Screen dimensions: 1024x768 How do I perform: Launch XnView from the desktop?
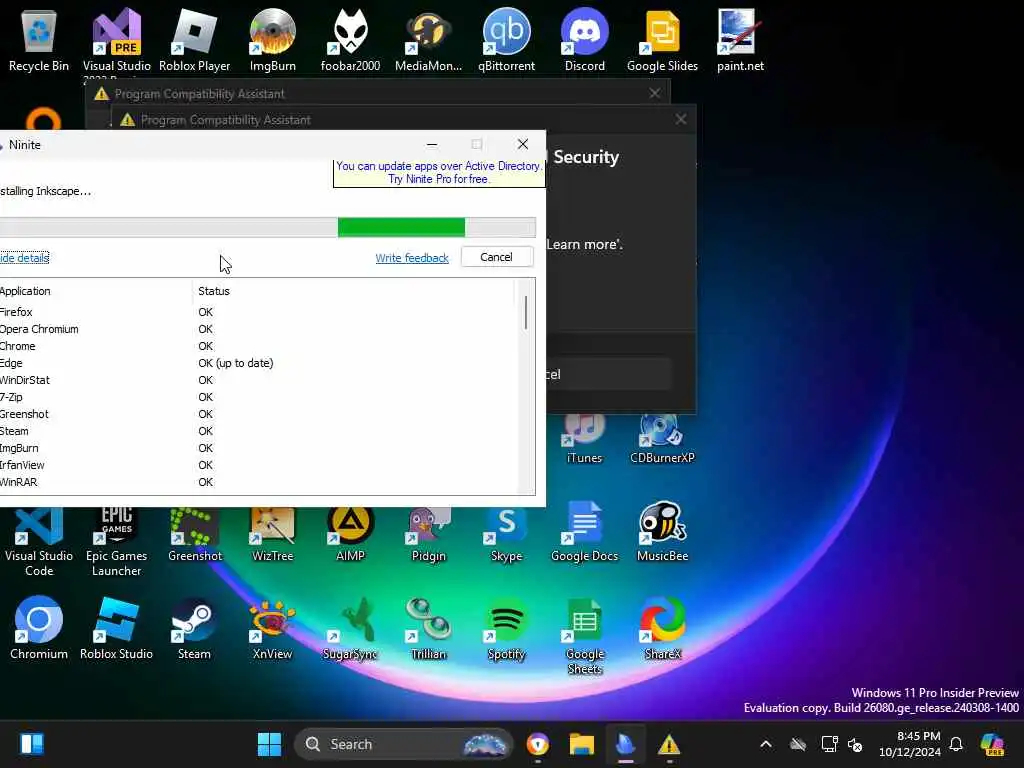click(272, 628)
